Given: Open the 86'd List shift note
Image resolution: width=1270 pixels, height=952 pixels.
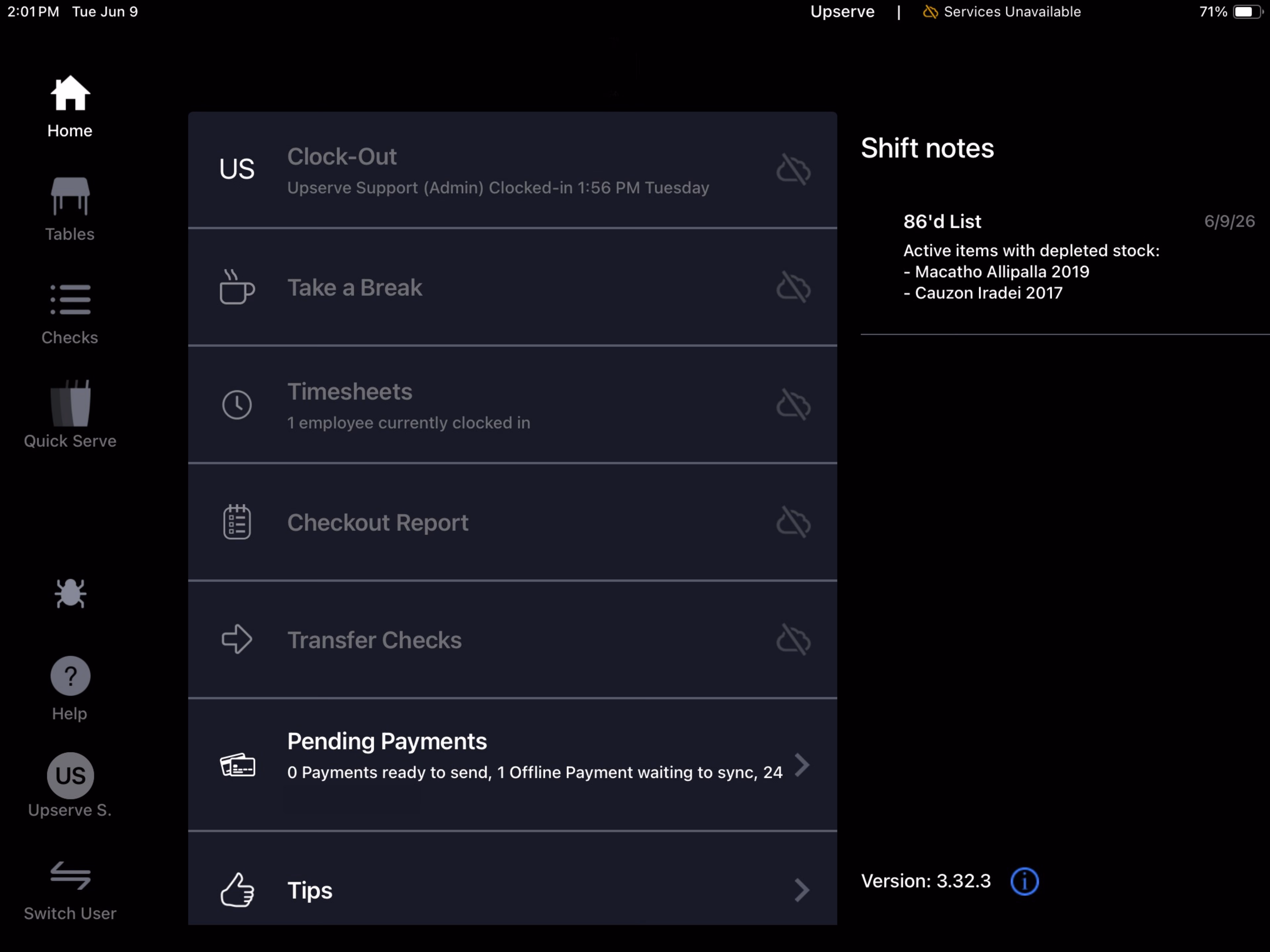Looking at the screenshot, I should (1065, 257).
